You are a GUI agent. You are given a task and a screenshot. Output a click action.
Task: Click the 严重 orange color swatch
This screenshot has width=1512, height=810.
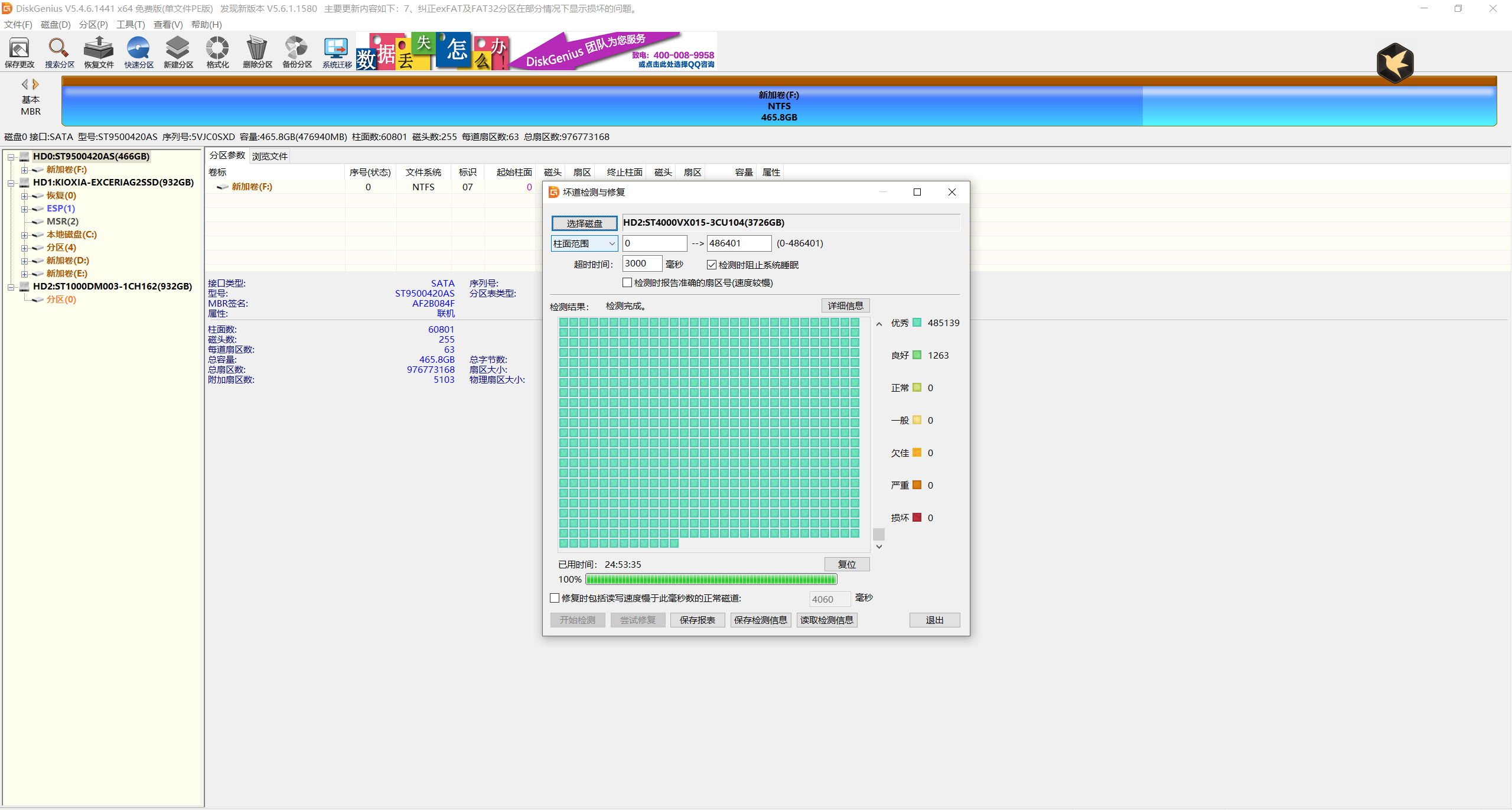click(x=917, y=485)
